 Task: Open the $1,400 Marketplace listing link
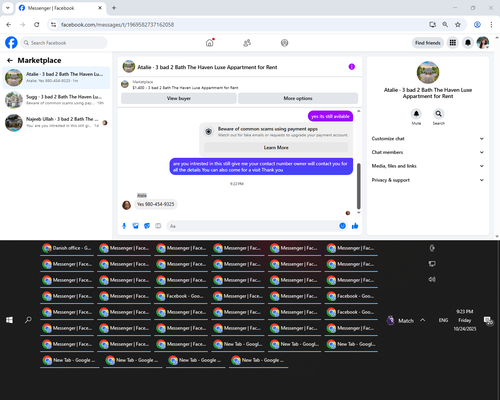point(185,88)
